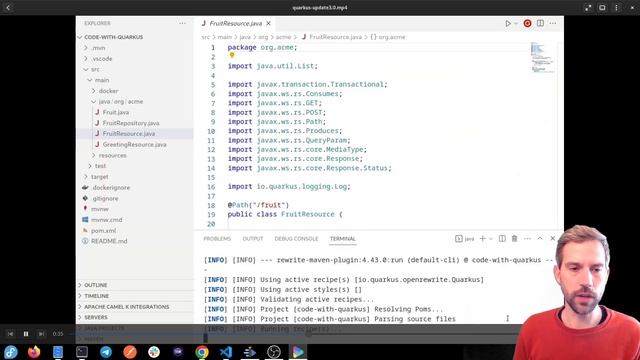640x360 pixels.
Task: Select the TERMINAL tab
Action: (x=342, y=239)
